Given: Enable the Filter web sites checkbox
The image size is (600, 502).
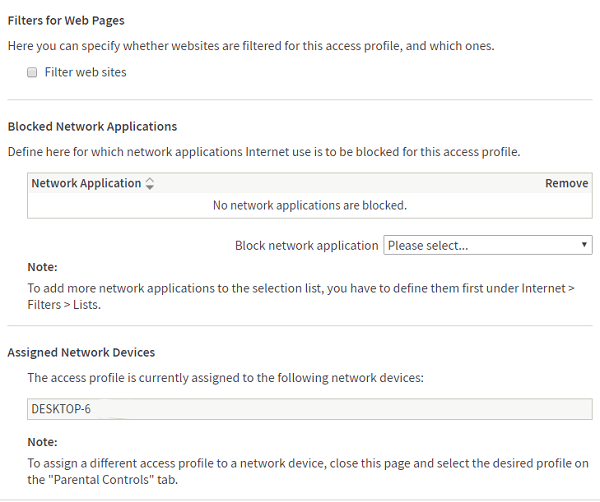Looking at the screenshot, I should 33,73.
